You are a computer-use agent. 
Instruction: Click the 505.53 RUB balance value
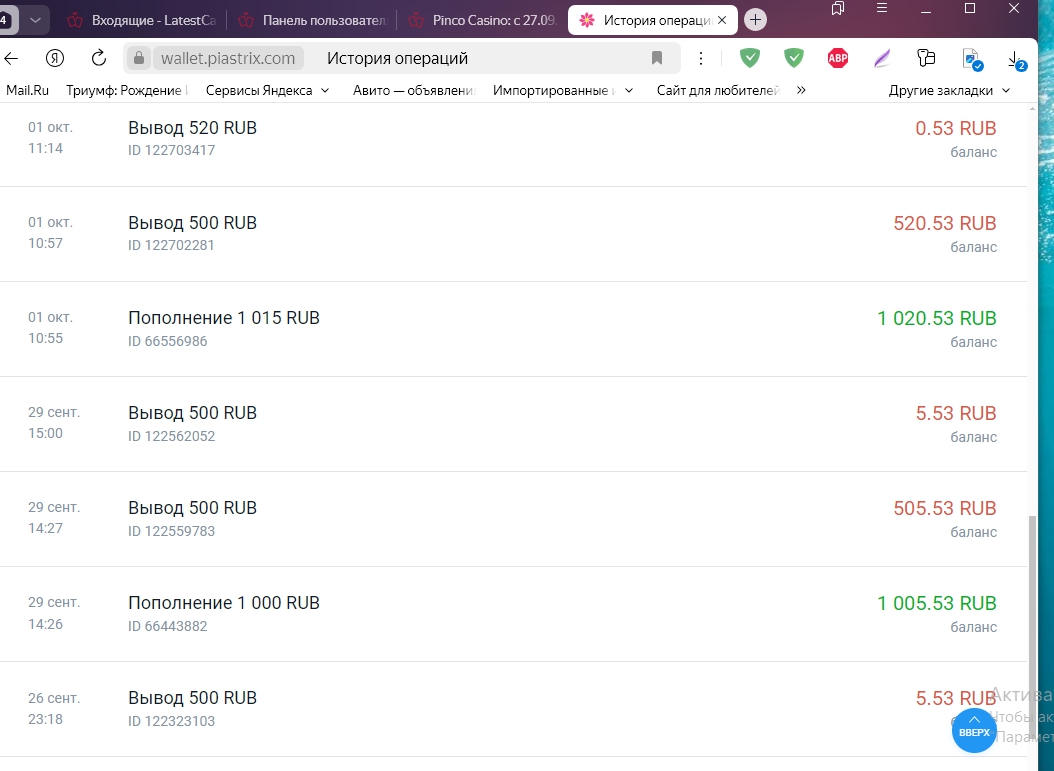[944, 508]
